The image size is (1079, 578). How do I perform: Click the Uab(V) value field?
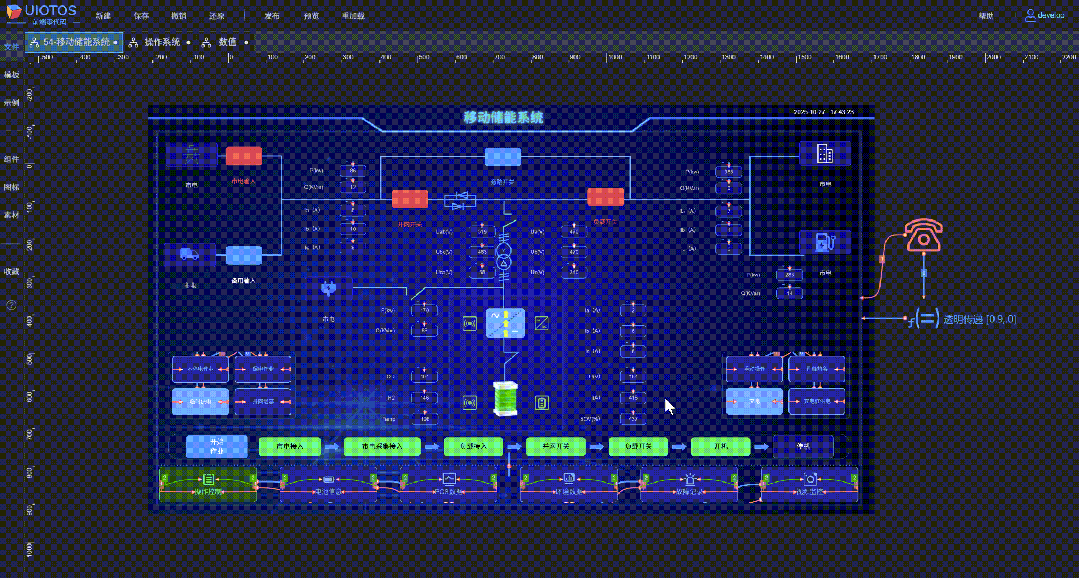point(482,233)
